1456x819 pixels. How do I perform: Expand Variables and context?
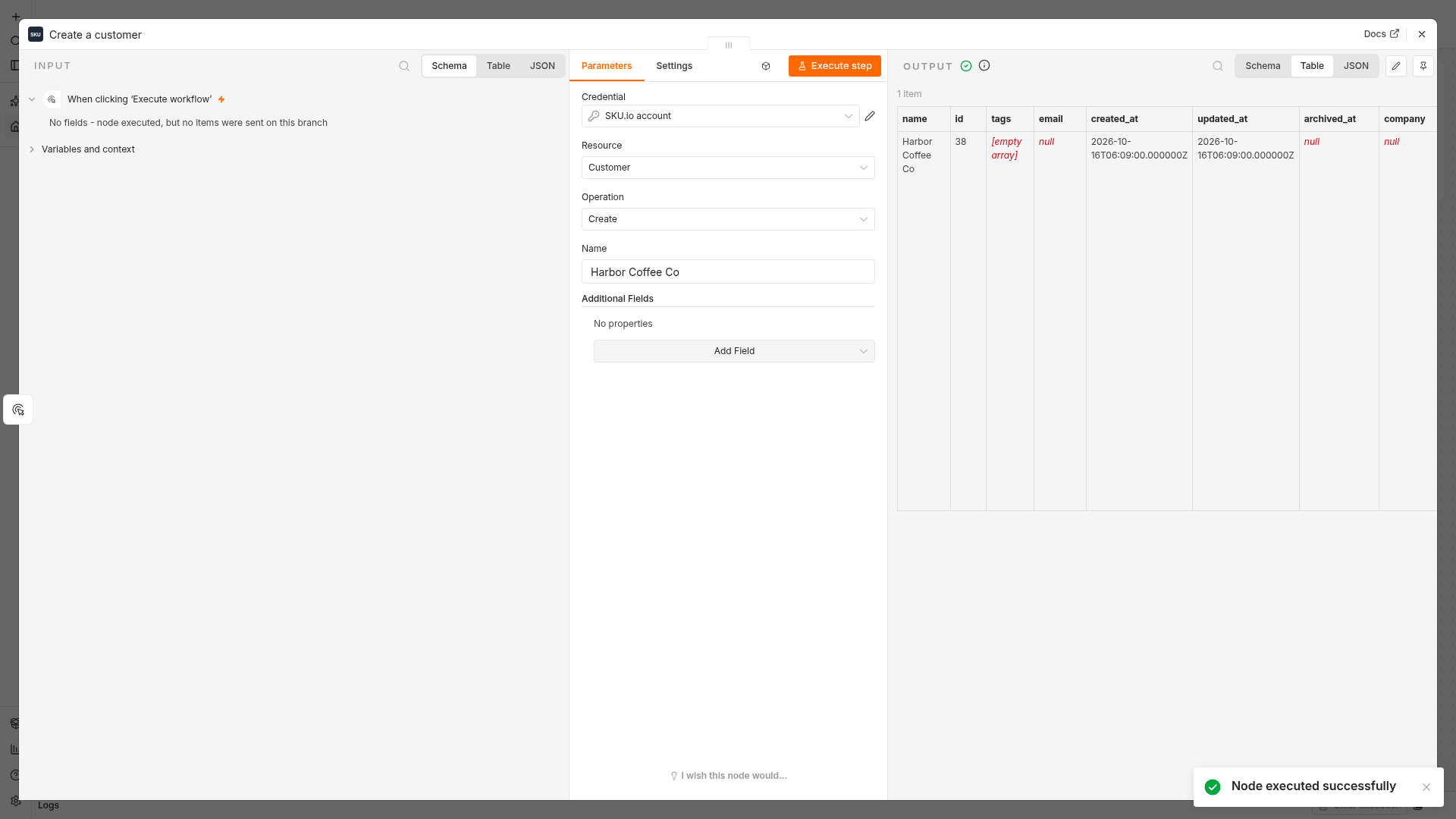[x=32, y=149]
